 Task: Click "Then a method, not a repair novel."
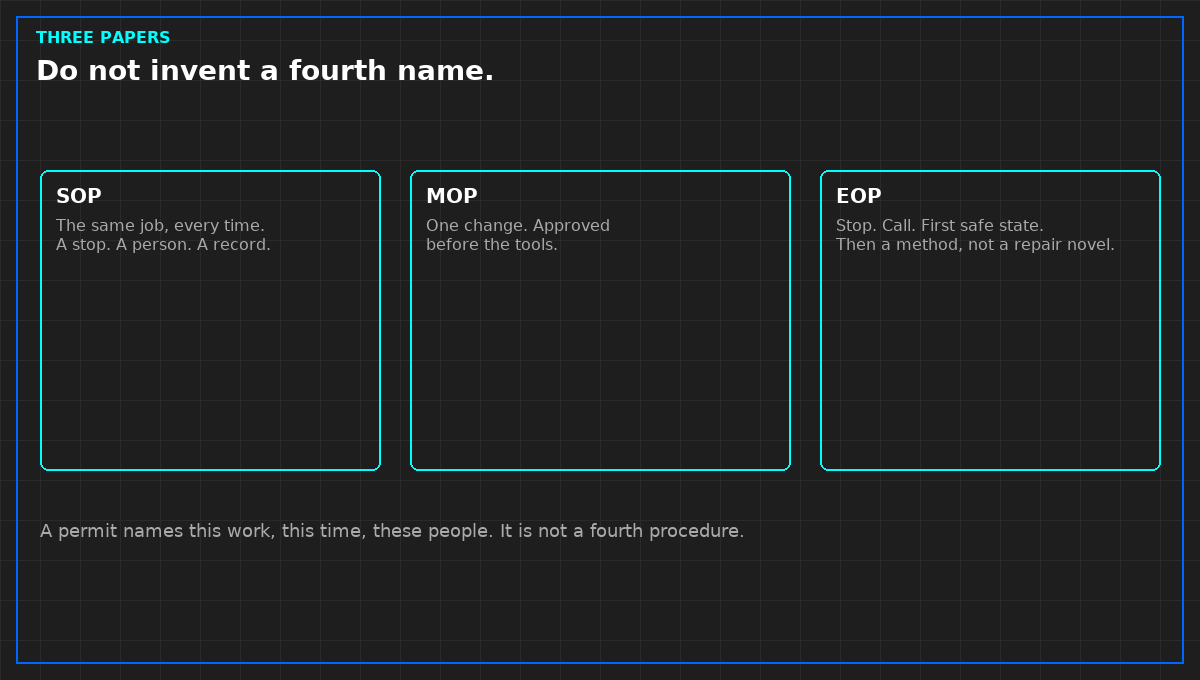click(975, 245)
